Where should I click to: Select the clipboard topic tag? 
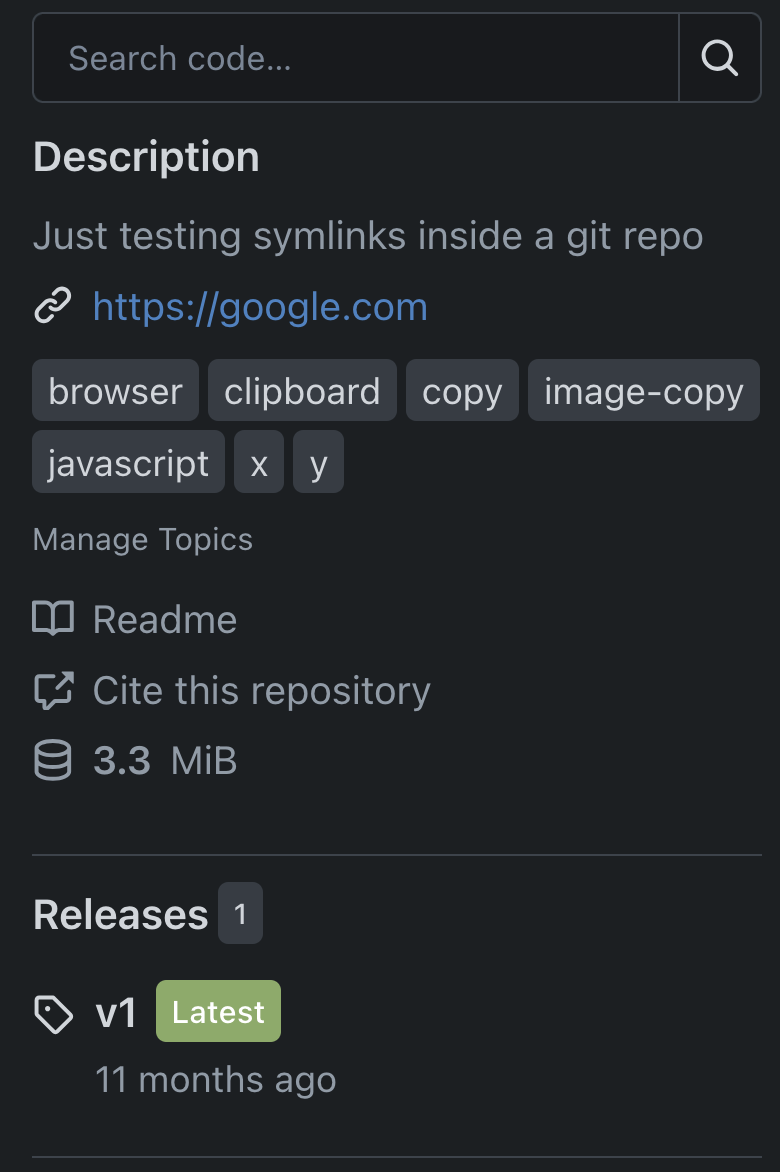[302, 391]
